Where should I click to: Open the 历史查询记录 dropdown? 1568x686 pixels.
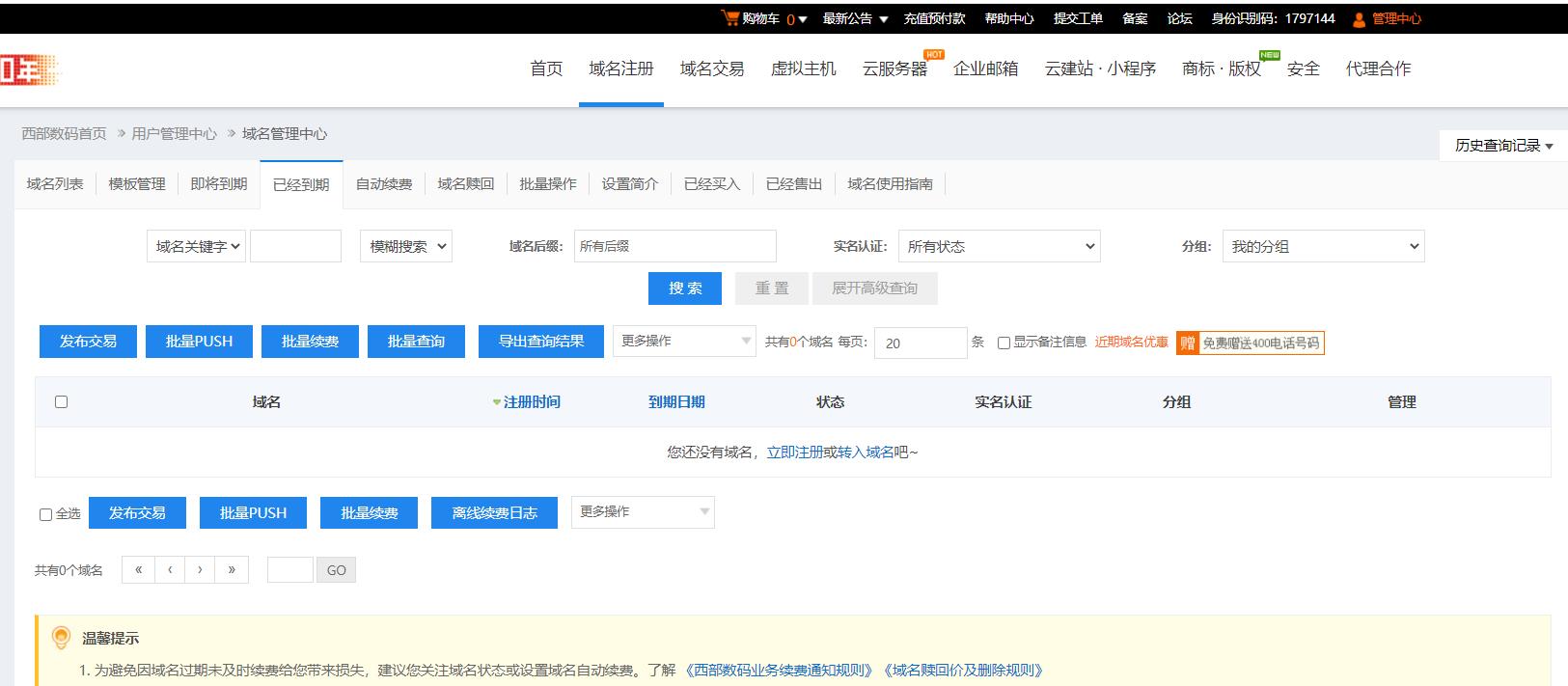(x=1502, y=146)
